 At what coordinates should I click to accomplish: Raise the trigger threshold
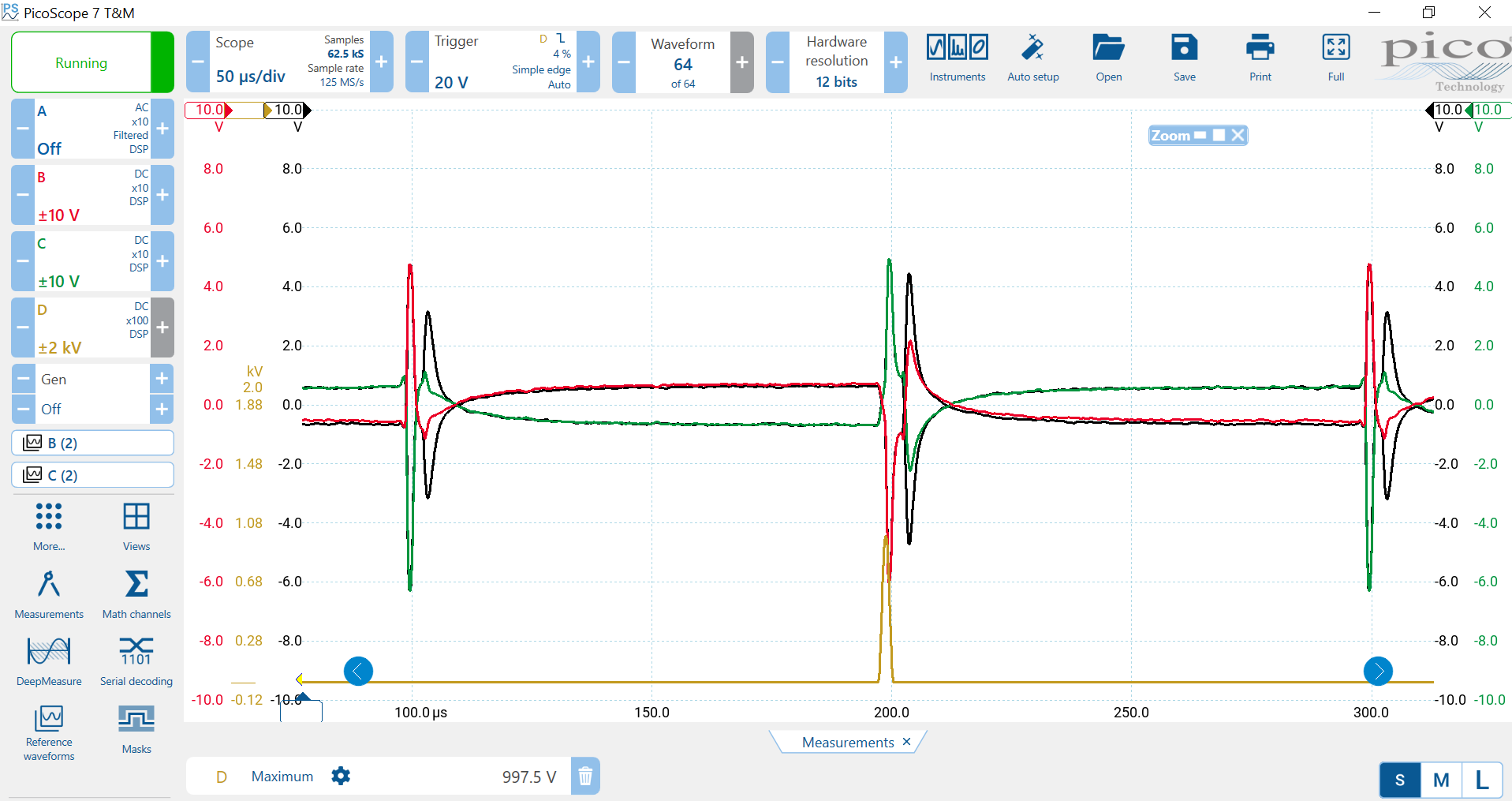(x=588, y=62)
